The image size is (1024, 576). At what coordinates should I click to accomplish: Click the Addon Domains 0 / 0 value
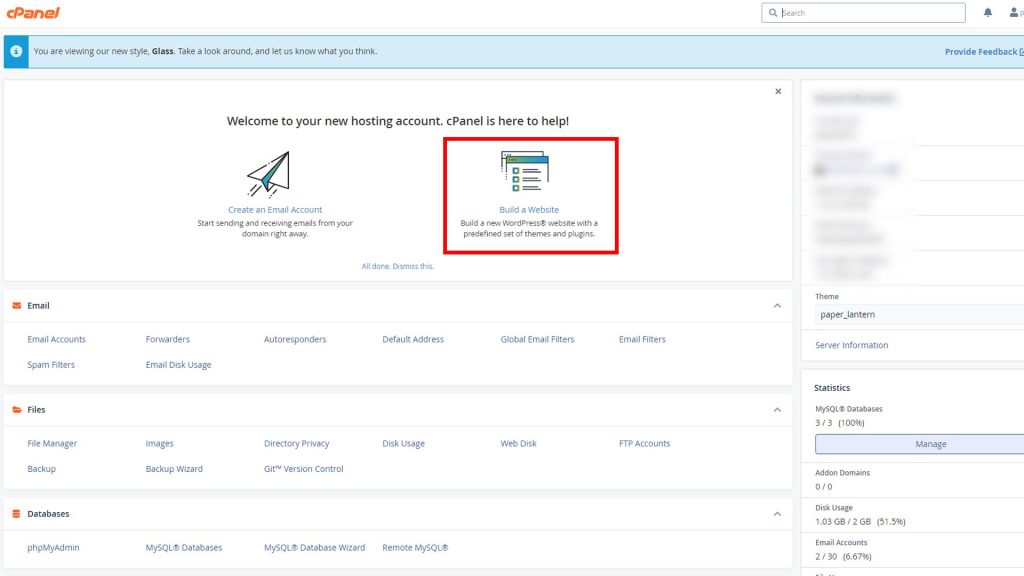(x=824, y=487)
